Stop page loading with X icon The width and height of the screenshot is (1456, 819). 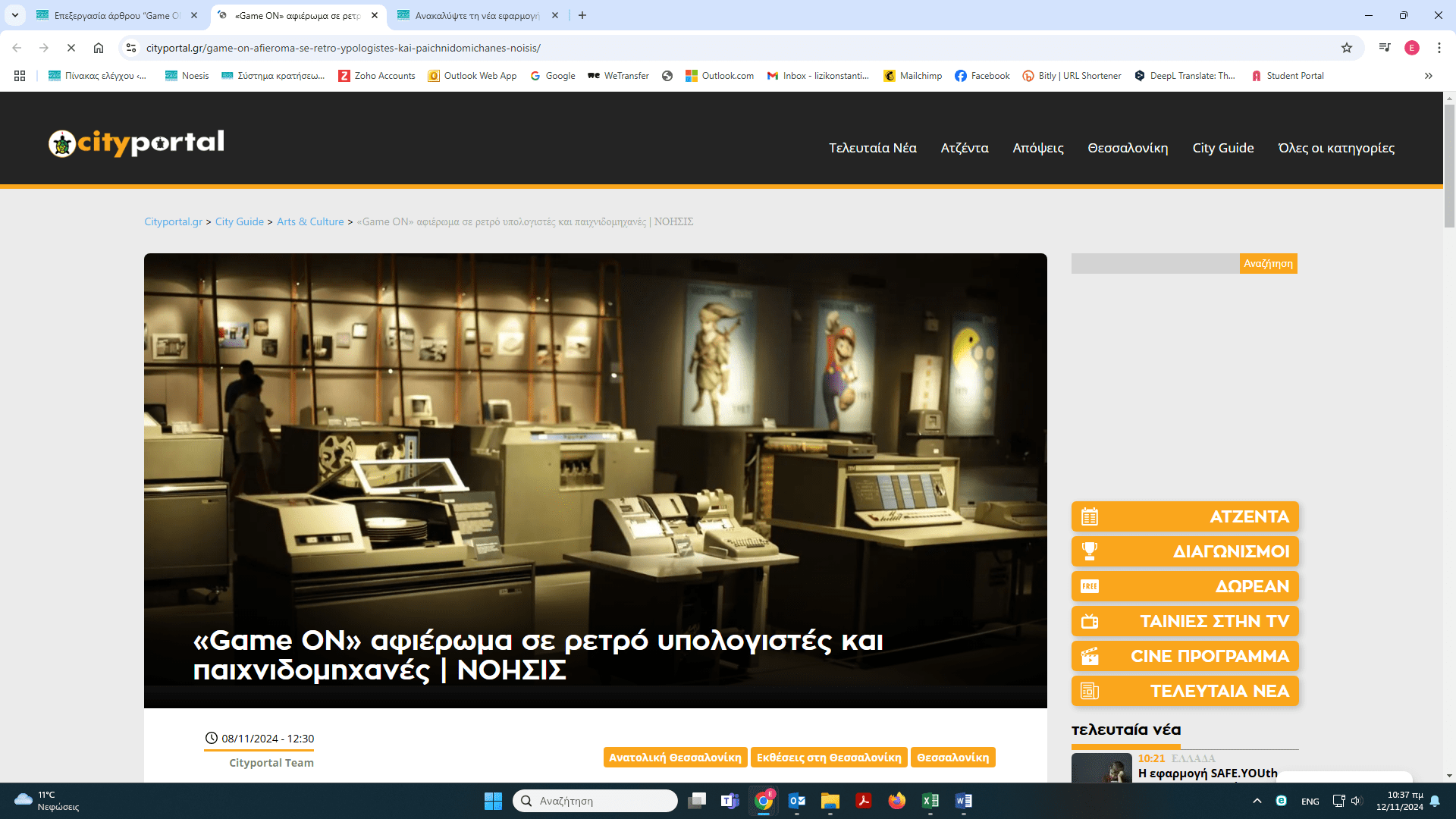point(71,48)
